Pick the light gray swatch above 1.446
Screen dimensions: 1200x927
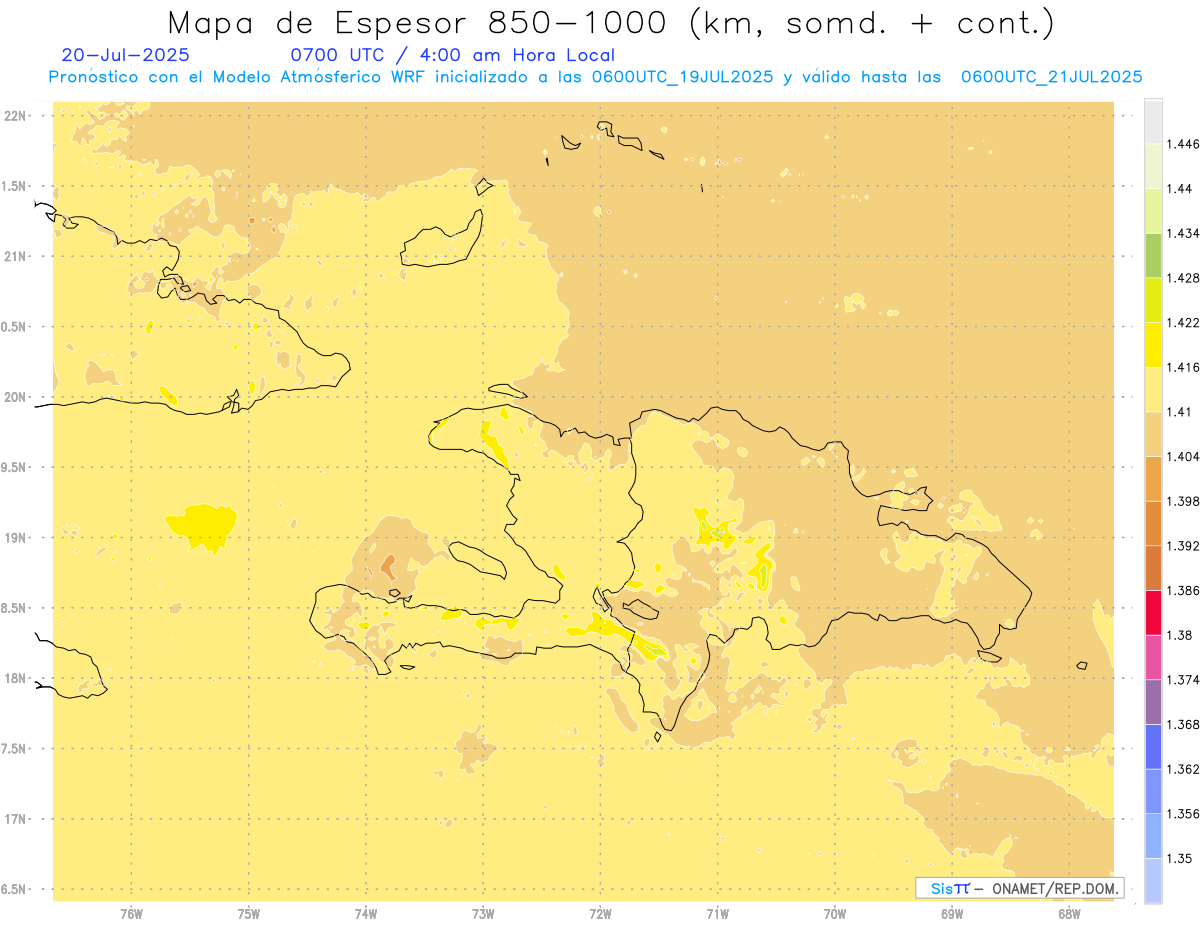(1153, 121)
